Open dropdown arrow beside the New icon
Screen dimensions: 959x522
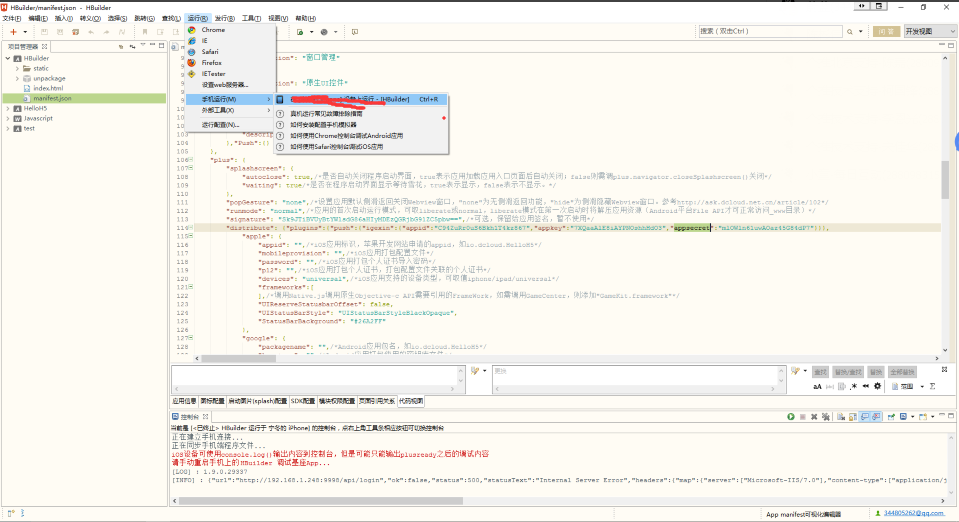click(x=25, y=32)
